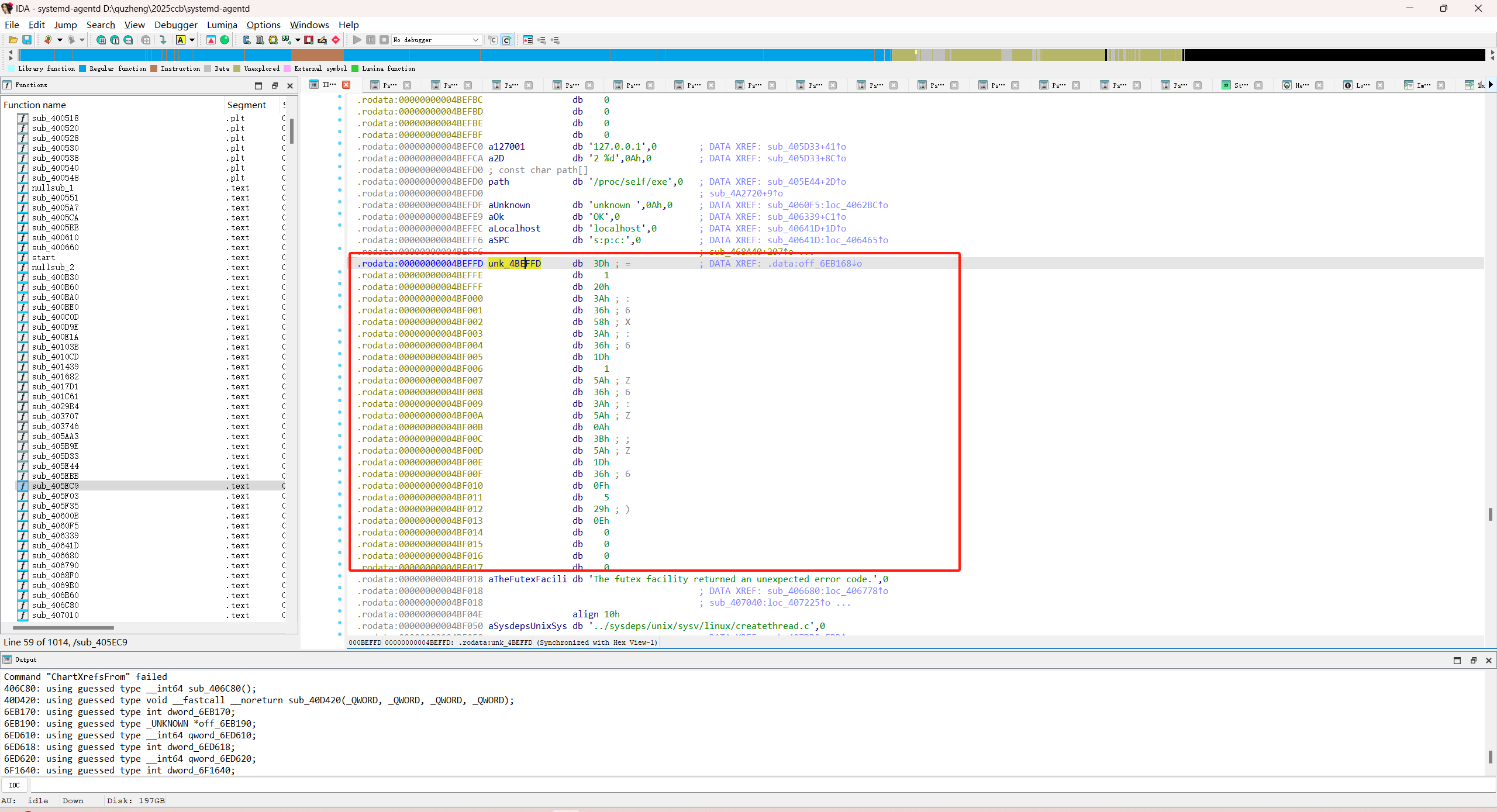This screenshot has width=1497, height=812.
Task: Click the Instruction legend color swatch
Action: pos(154,68)
